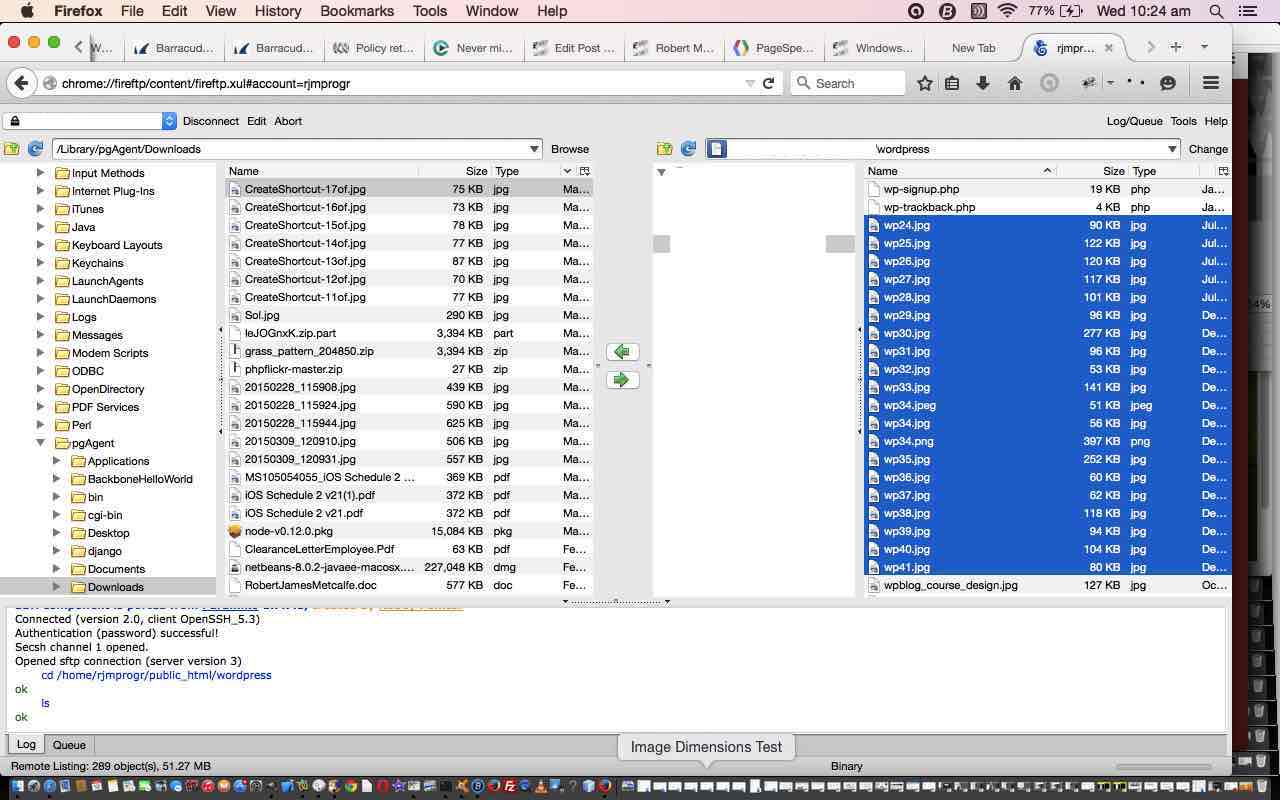Open URL bar history dropdown arrow
1280x800 pixels.
pyautogui.click(x=750, y=83)
